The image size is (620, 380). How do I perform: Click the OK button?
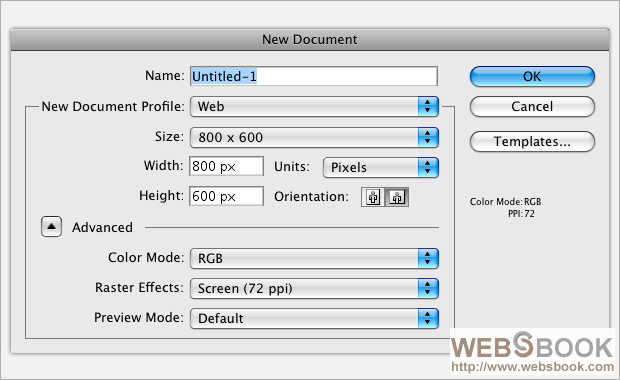point(532,76)
